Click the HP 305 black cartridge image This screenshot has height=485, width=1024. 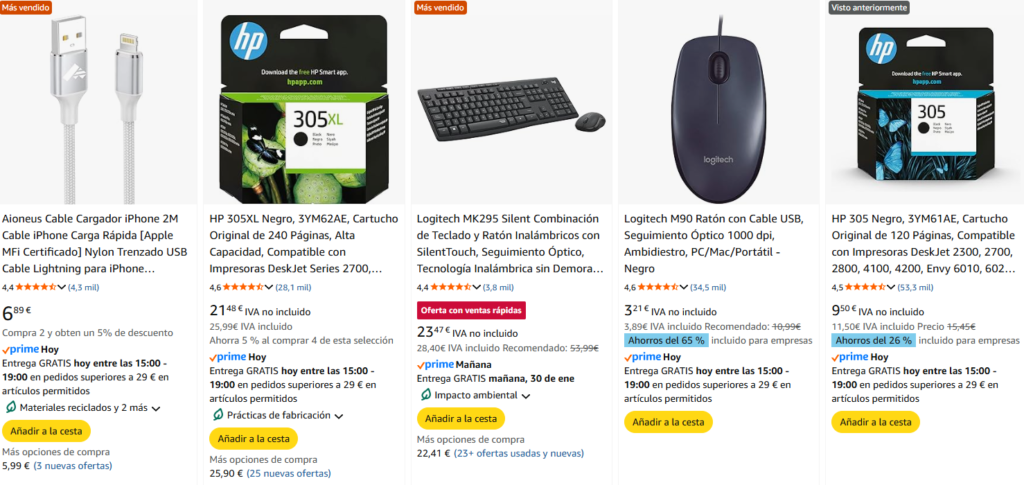(x=926, y=105)
